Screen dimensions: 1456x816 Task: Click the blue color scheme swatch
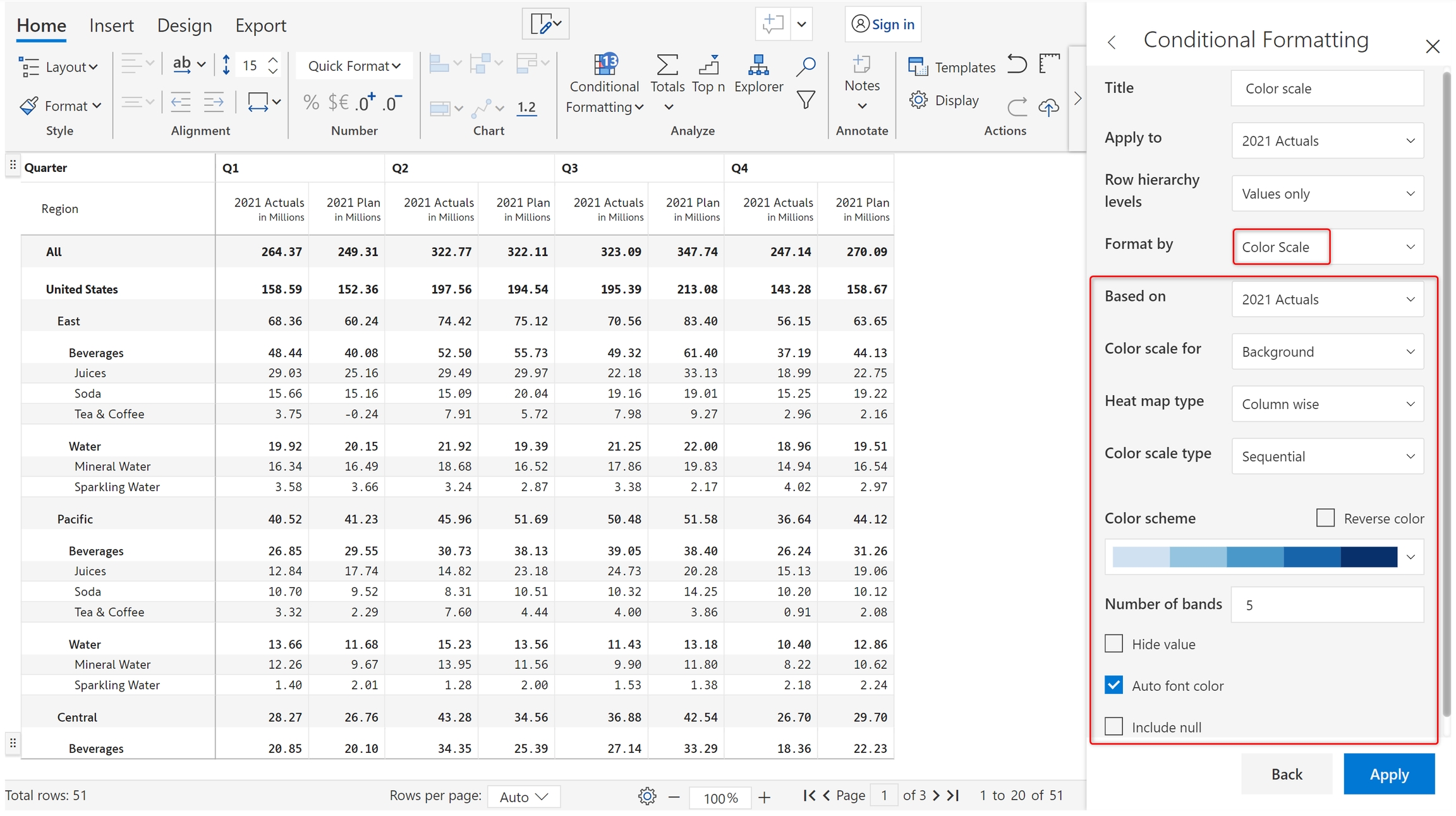[1254, 557]
